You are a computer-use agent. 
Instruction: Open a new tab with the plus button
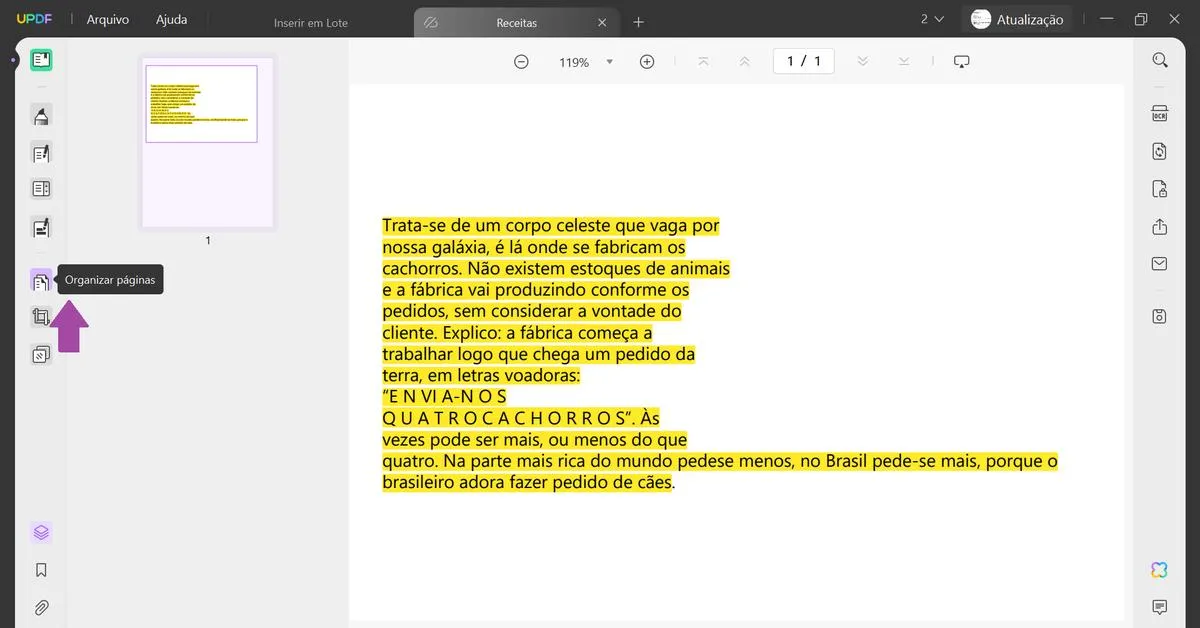click(638, 21)
